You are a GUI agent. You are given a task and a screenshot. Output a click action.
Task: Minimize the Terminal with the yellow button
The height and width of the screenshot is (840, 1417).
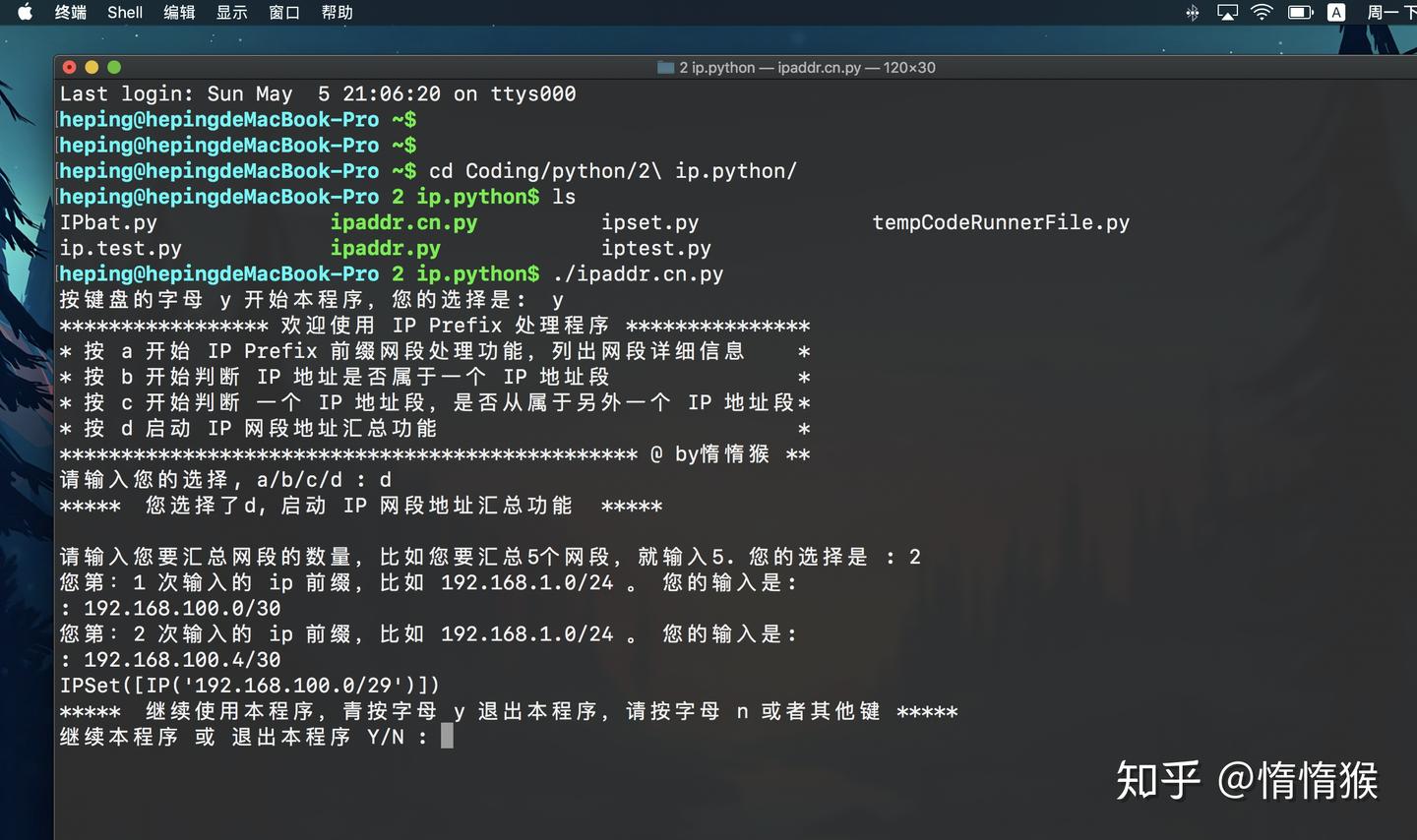92,67
